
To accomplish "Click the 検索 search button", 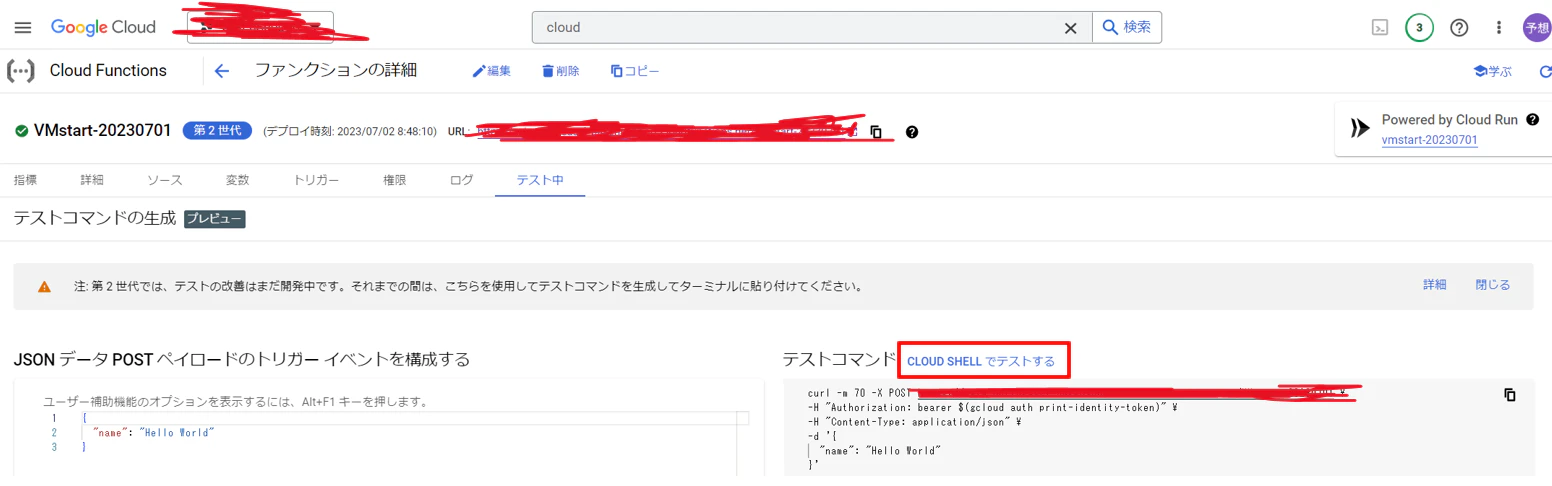I will point(1127,28).
